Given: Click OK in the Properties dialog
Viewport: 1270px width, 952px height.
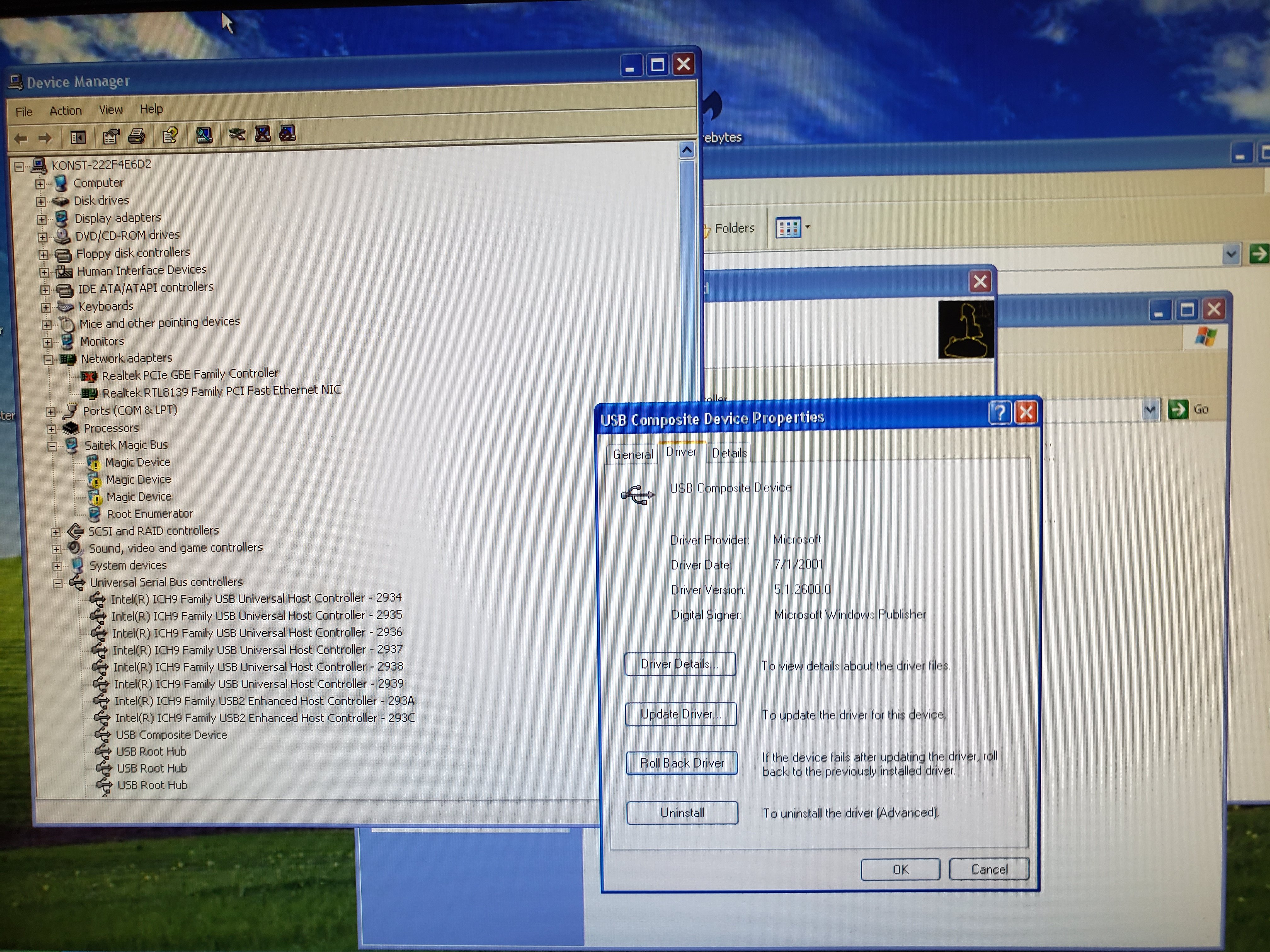Looking at the screenshot, I should click(x=900, y=870).
